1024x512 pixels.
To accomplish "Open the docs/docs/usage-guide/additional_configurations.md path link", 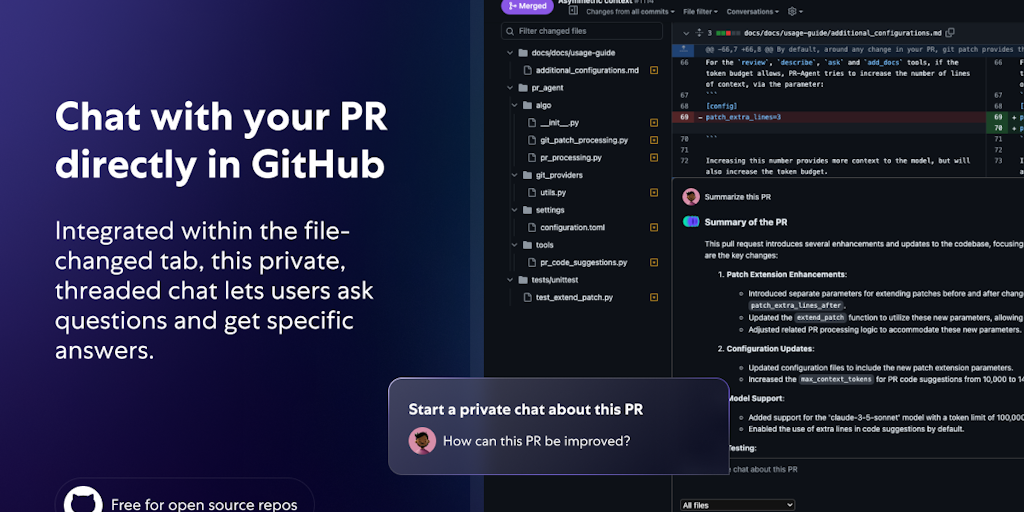I will pyautogui.click(x=842, y=33).
